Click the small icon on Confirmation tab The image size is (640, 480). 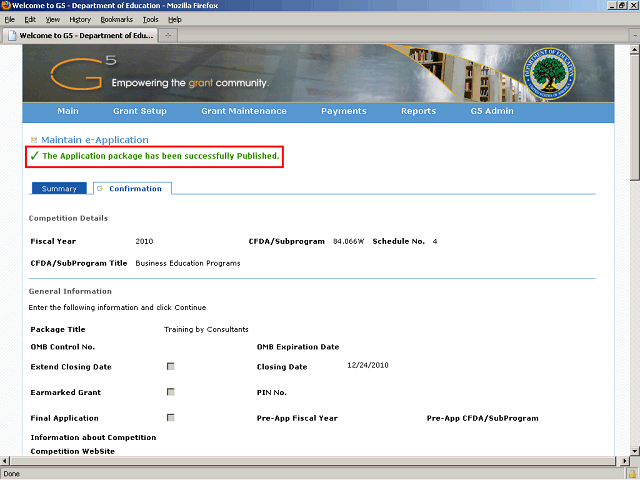(x=100, y=189)
